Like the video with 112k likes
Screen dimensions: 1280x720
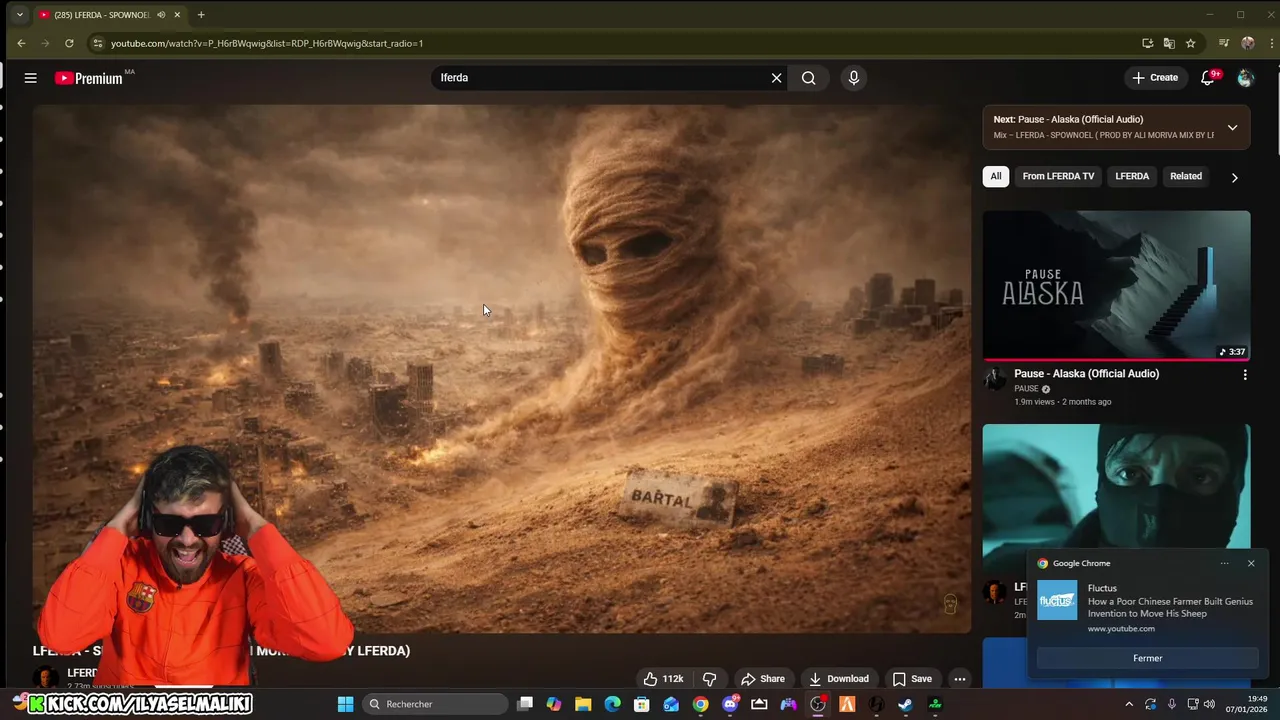pyautogui.click(x=663, y=679)
